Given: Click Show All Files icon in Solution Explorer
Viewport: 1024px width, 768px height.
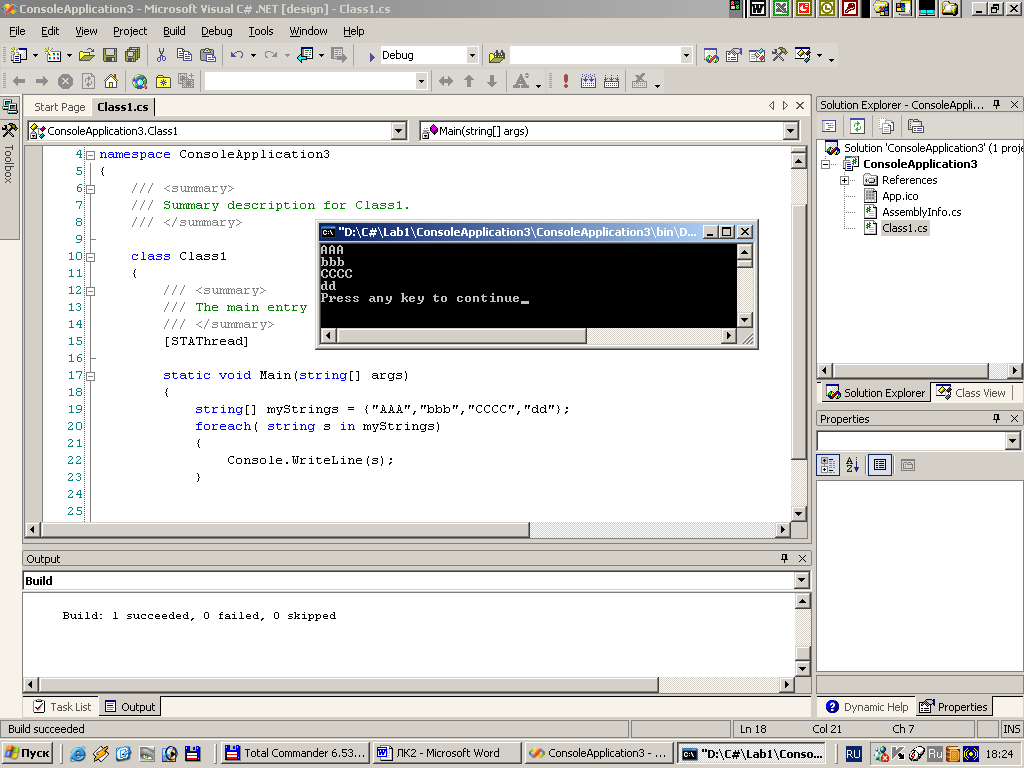Looking at the screenshot, I should pyautogui.click(x=886, y=126).
